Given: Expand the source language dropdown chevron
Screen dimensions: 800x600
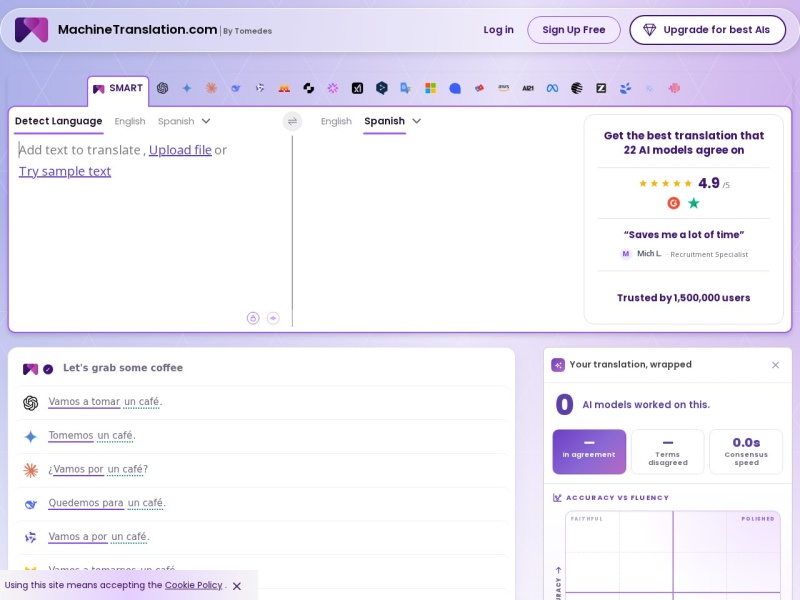Looking at the screenshot, I should pos(206,121).
